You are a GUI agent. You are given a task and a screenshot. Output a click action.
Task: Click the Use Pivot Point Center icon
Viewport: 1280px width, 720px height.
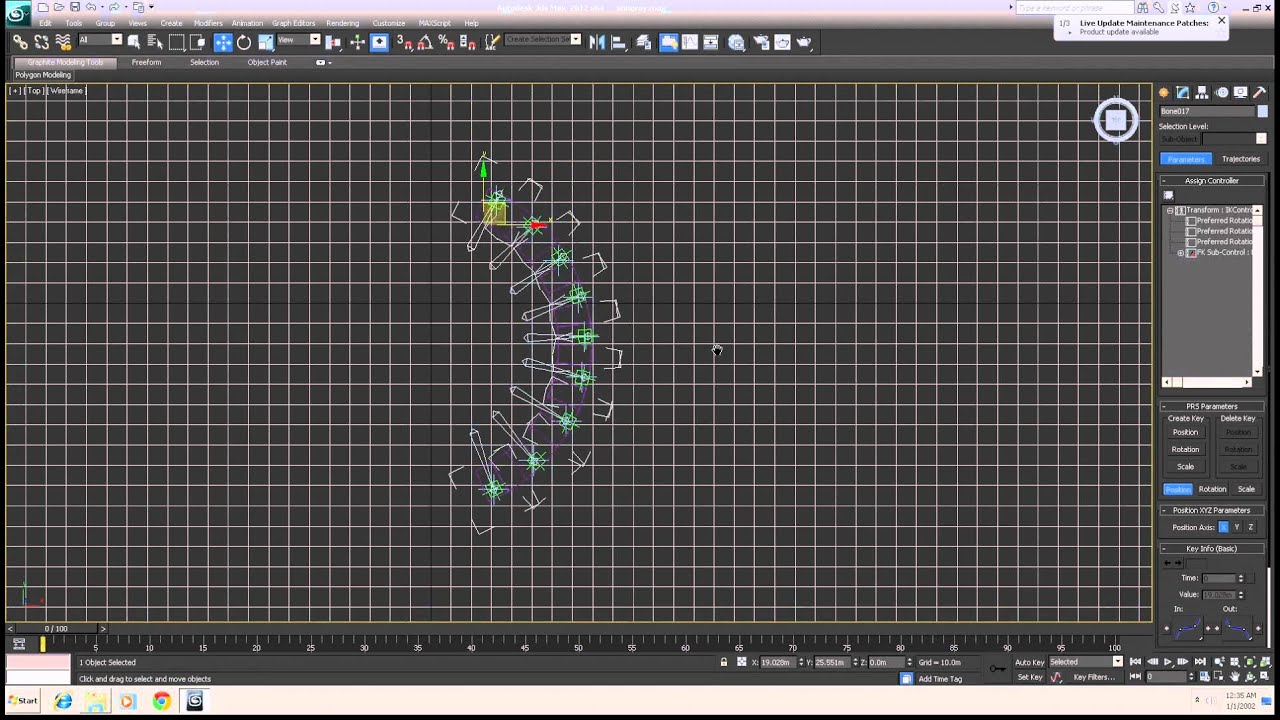coord(334,42)
